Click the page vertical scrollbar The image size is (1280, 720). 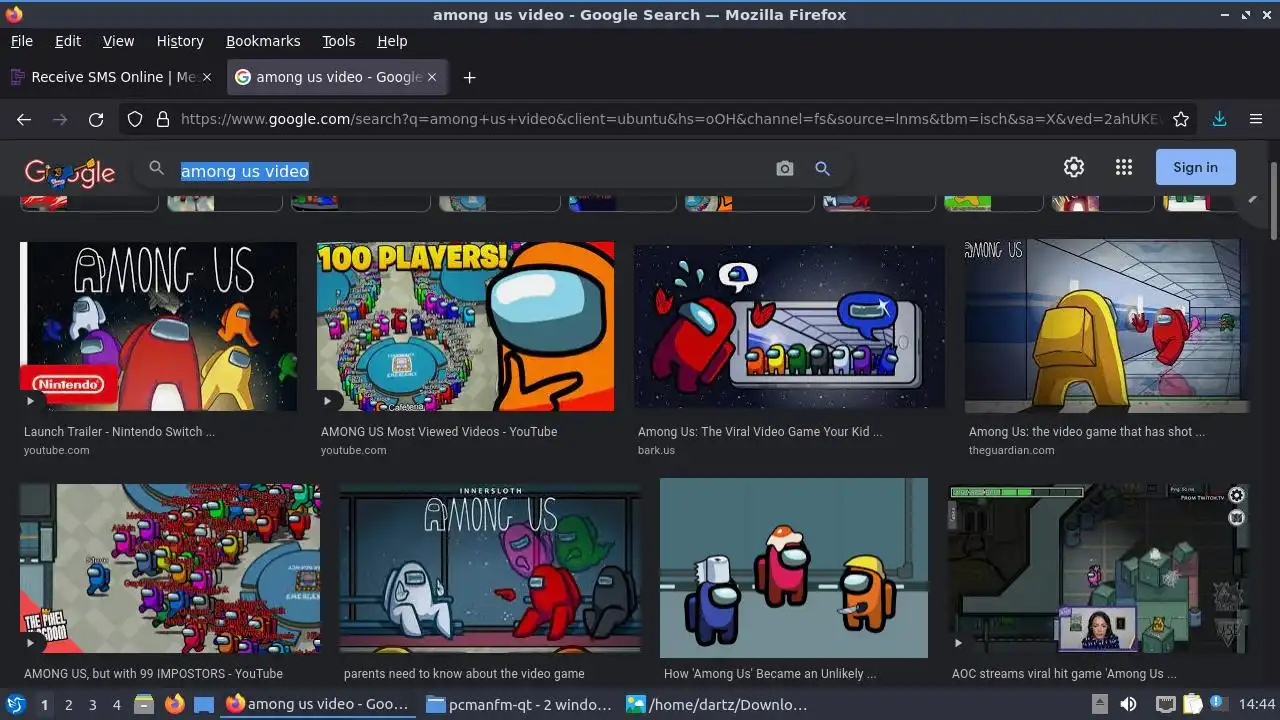point(1273,200)
